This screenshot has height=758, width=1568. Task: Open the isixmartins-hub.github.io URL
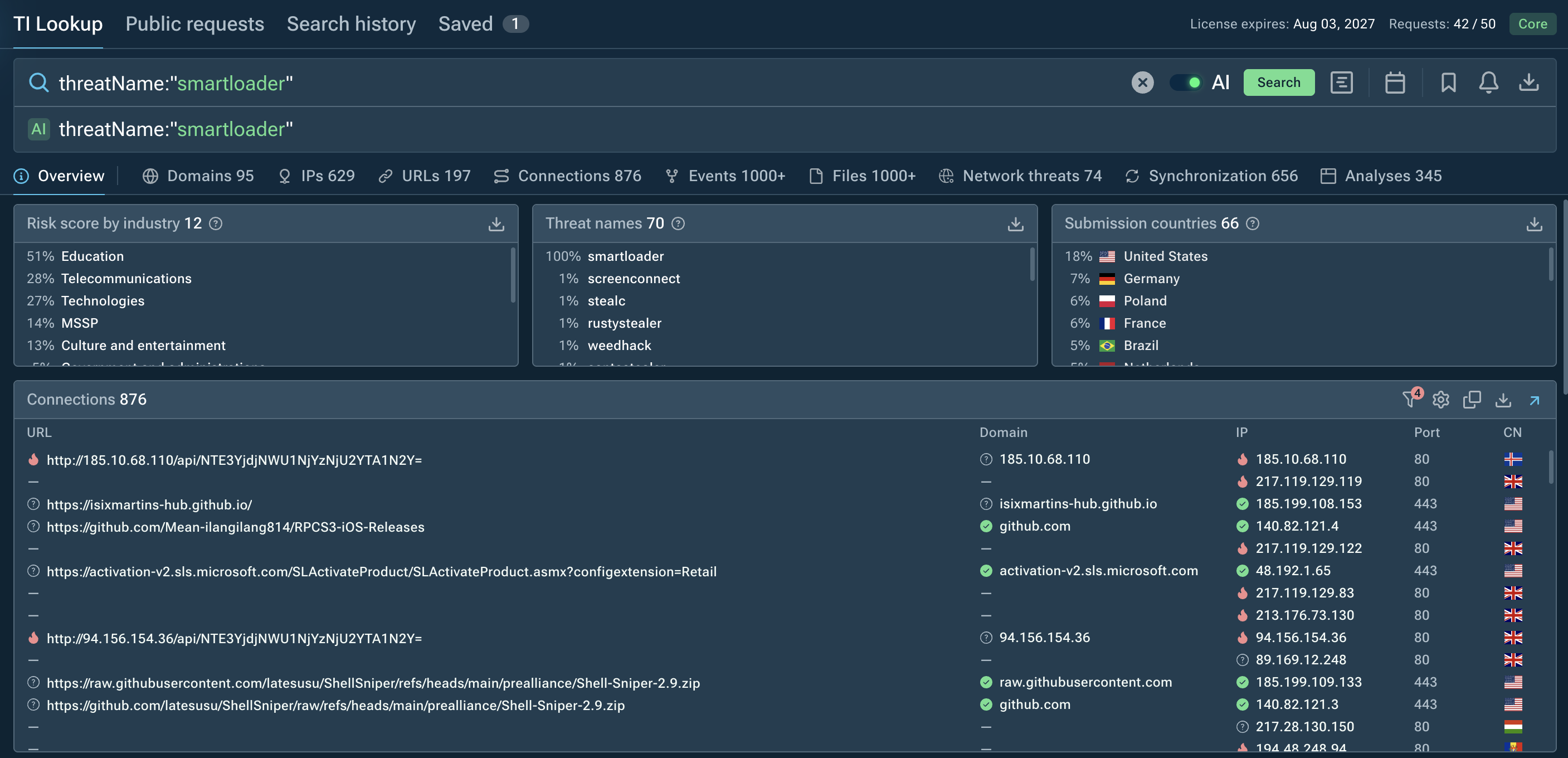point(149,504)
